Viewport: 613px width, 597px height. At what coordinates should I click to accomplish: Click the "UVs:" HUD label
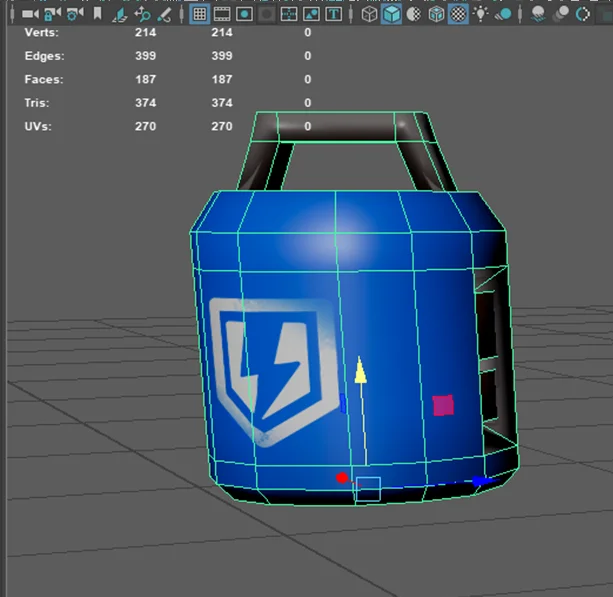pos(38,126)
